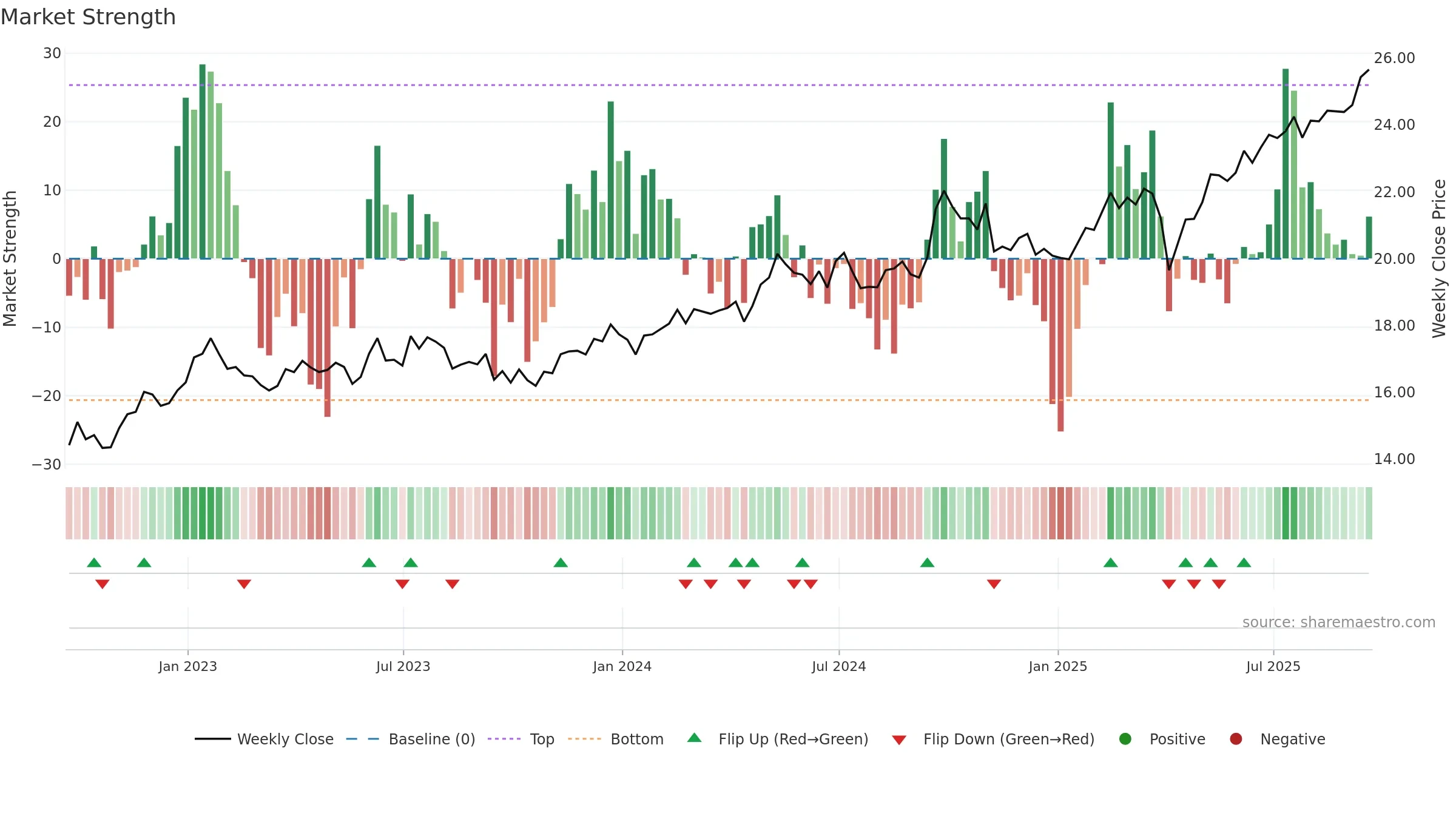
Task: Click the vertical Market Strength axis title
Action: (x=10, y=258)
